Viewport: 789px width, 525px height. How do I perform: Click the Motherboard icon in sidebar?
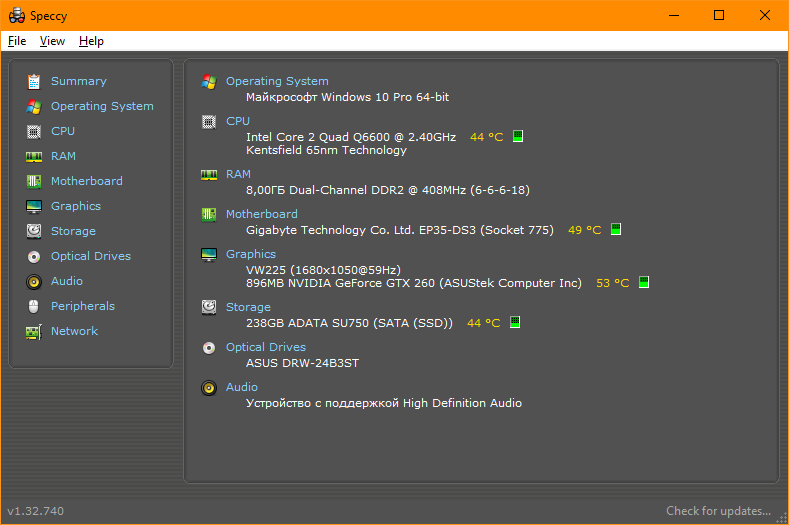34,181
